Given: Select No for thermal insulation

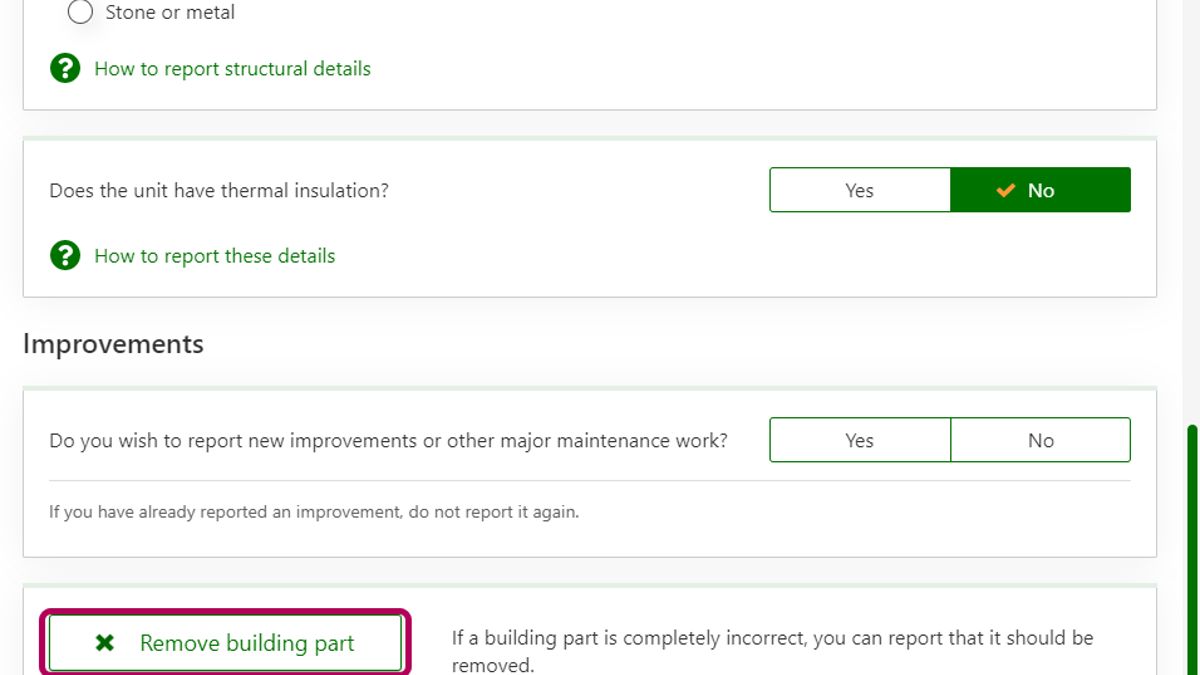Looking at the screenshot, I should (x=1040, y=190).
